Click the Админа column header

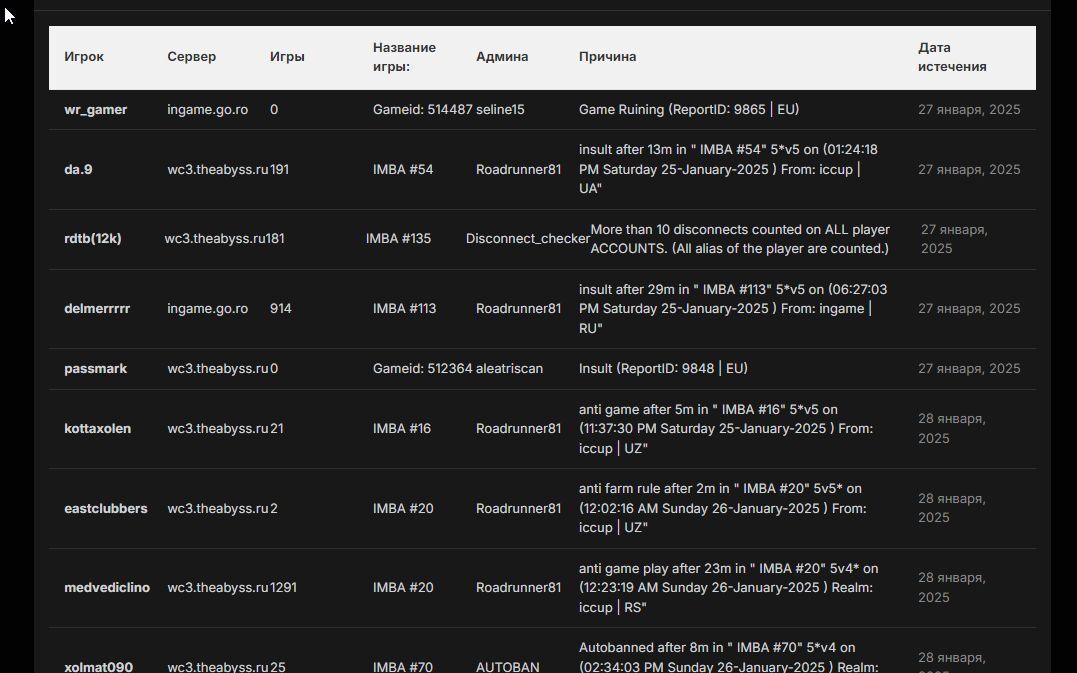pos(501,57)
